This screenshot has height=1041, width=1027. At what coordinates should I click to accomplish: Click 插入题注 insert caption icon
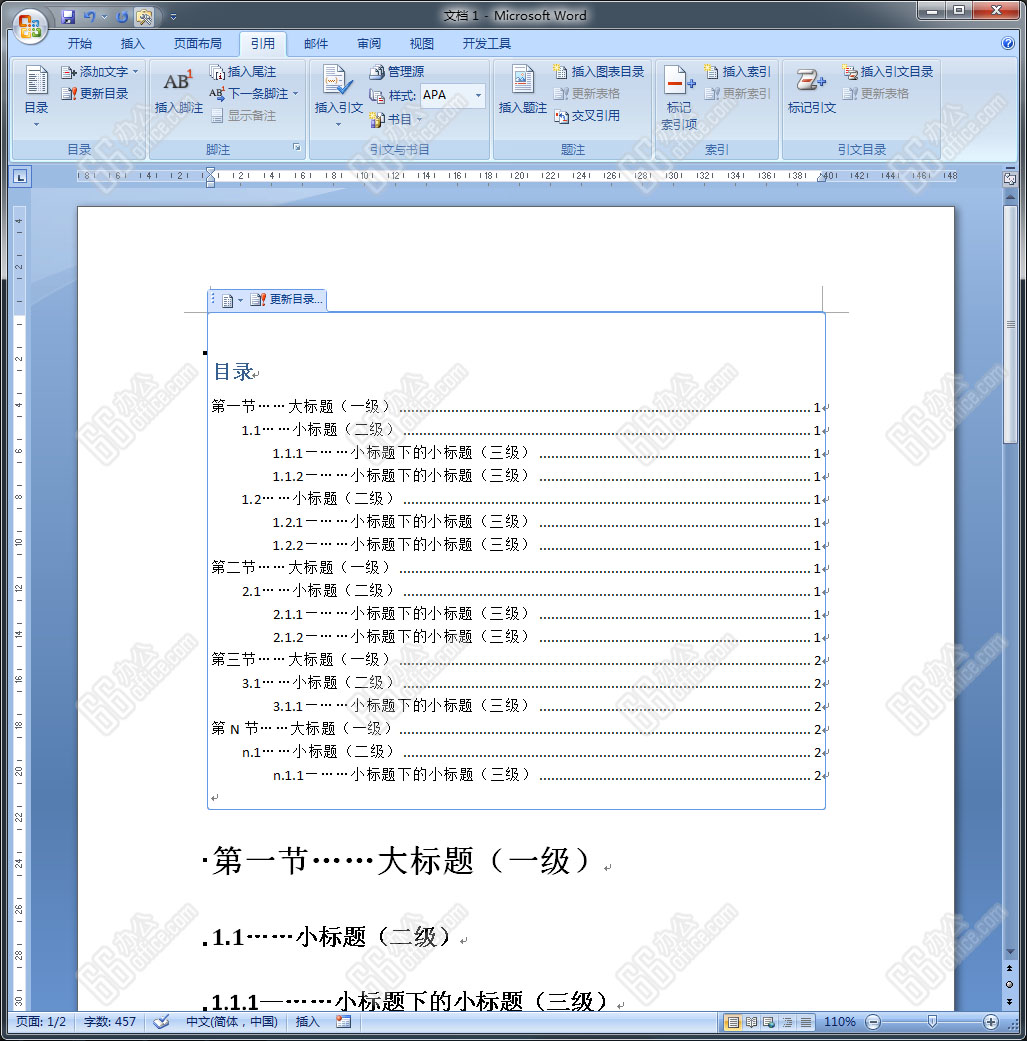(522, 90)
